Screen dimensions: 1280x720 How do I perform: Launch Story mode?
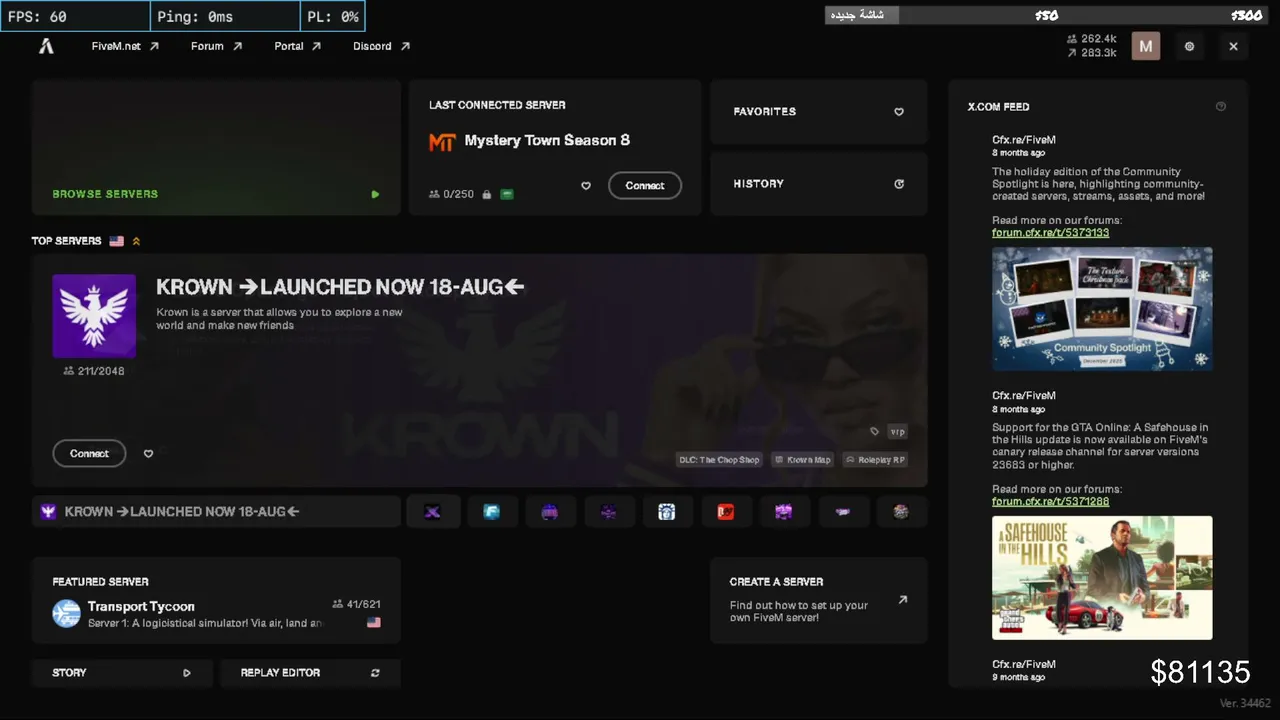(122, 673)
